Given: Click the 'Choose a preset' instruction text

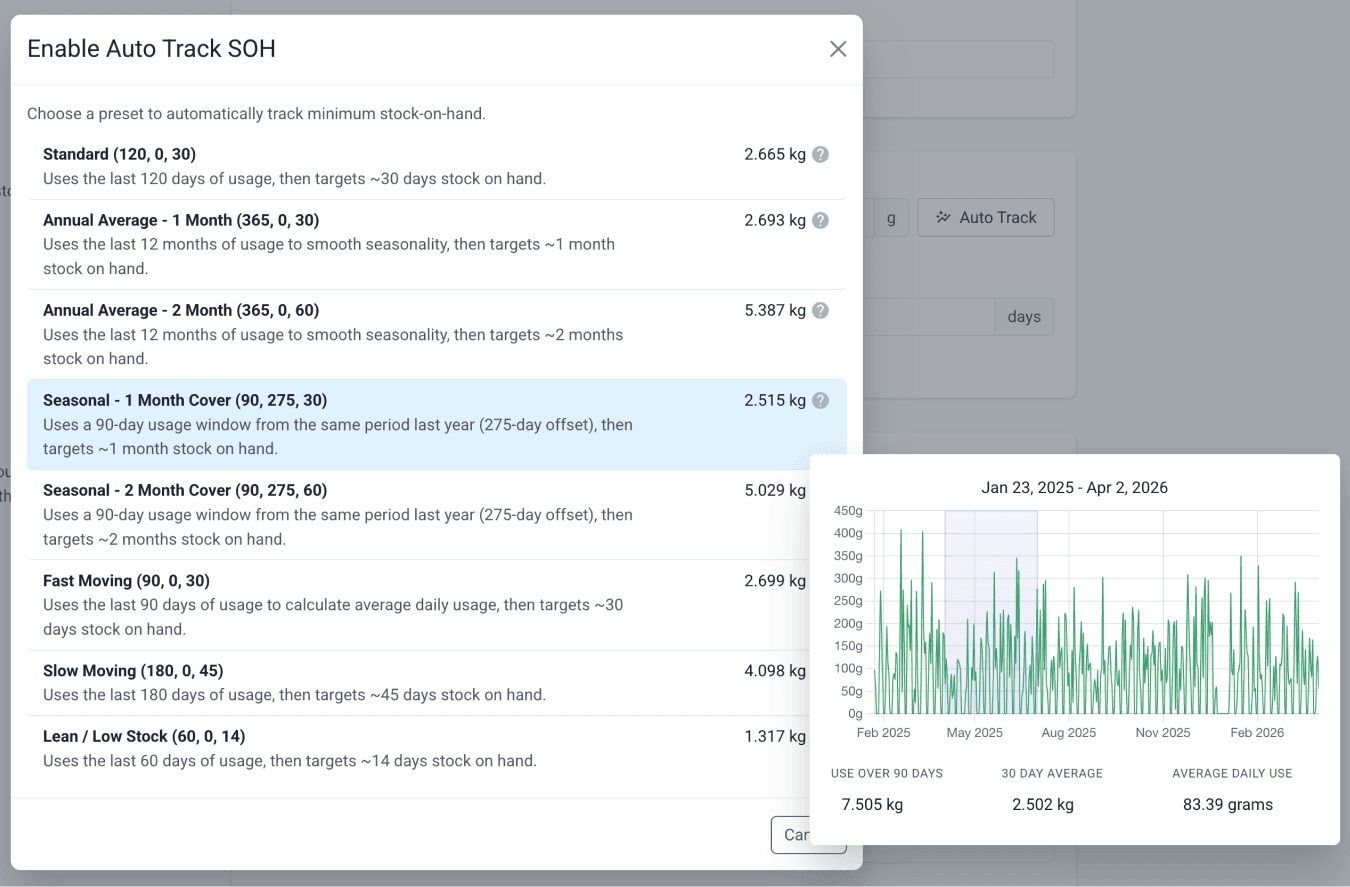Looking at the screenshot, I should (x=256, y=113).
